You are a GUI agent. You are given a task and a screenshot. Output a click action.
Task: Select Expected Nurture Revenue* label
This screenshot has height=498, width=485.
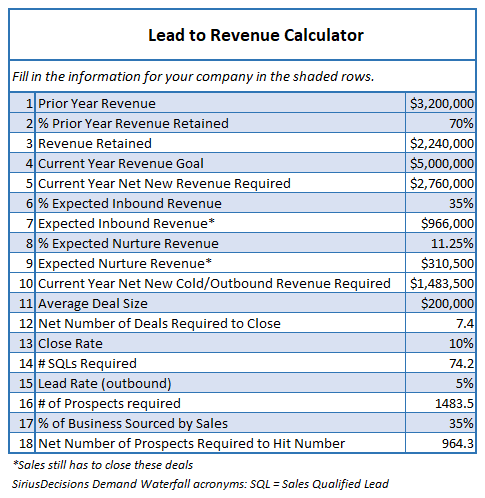125,263
